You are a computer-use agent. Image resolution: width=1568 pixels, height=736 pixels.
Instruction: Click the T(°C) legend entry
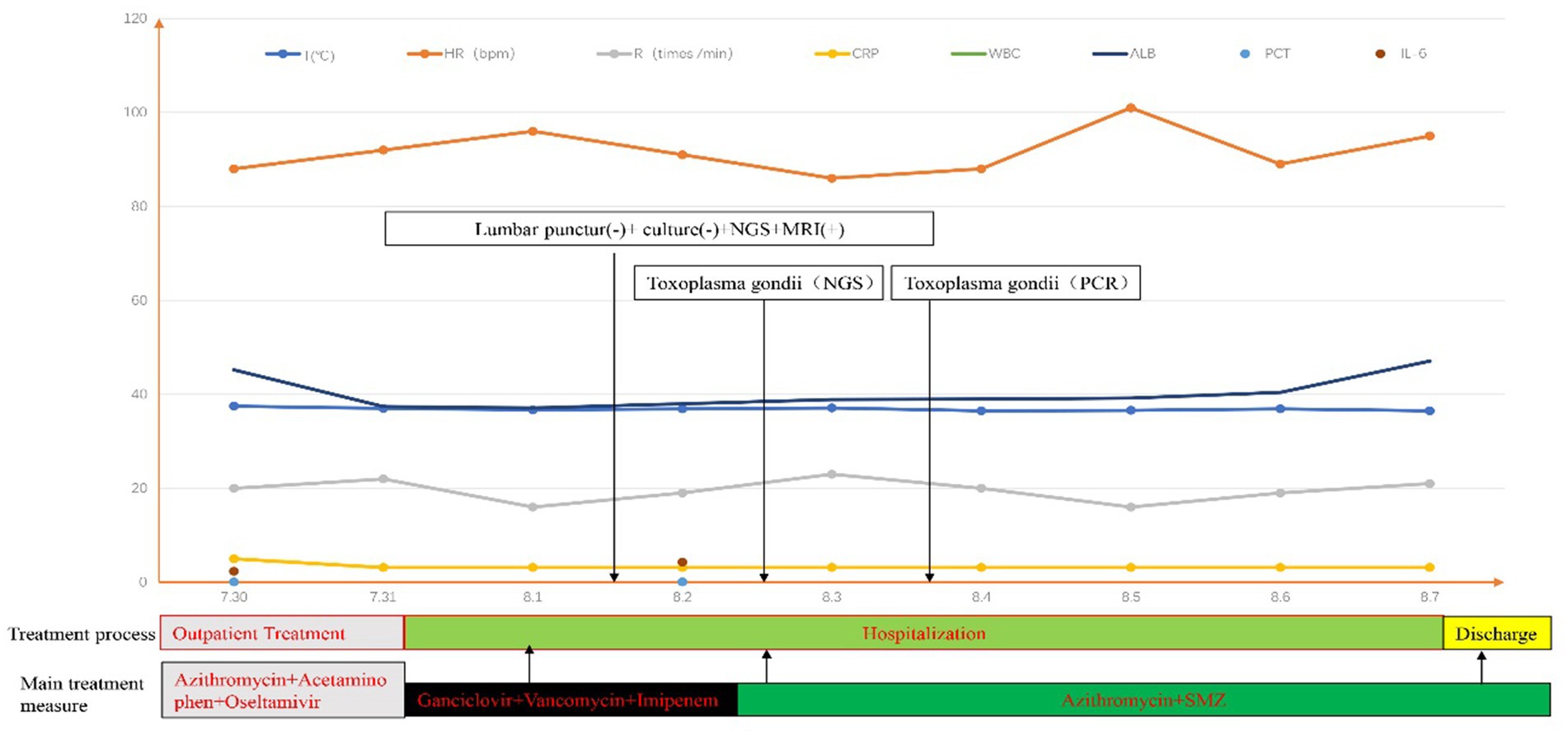[x=300, y=54]
